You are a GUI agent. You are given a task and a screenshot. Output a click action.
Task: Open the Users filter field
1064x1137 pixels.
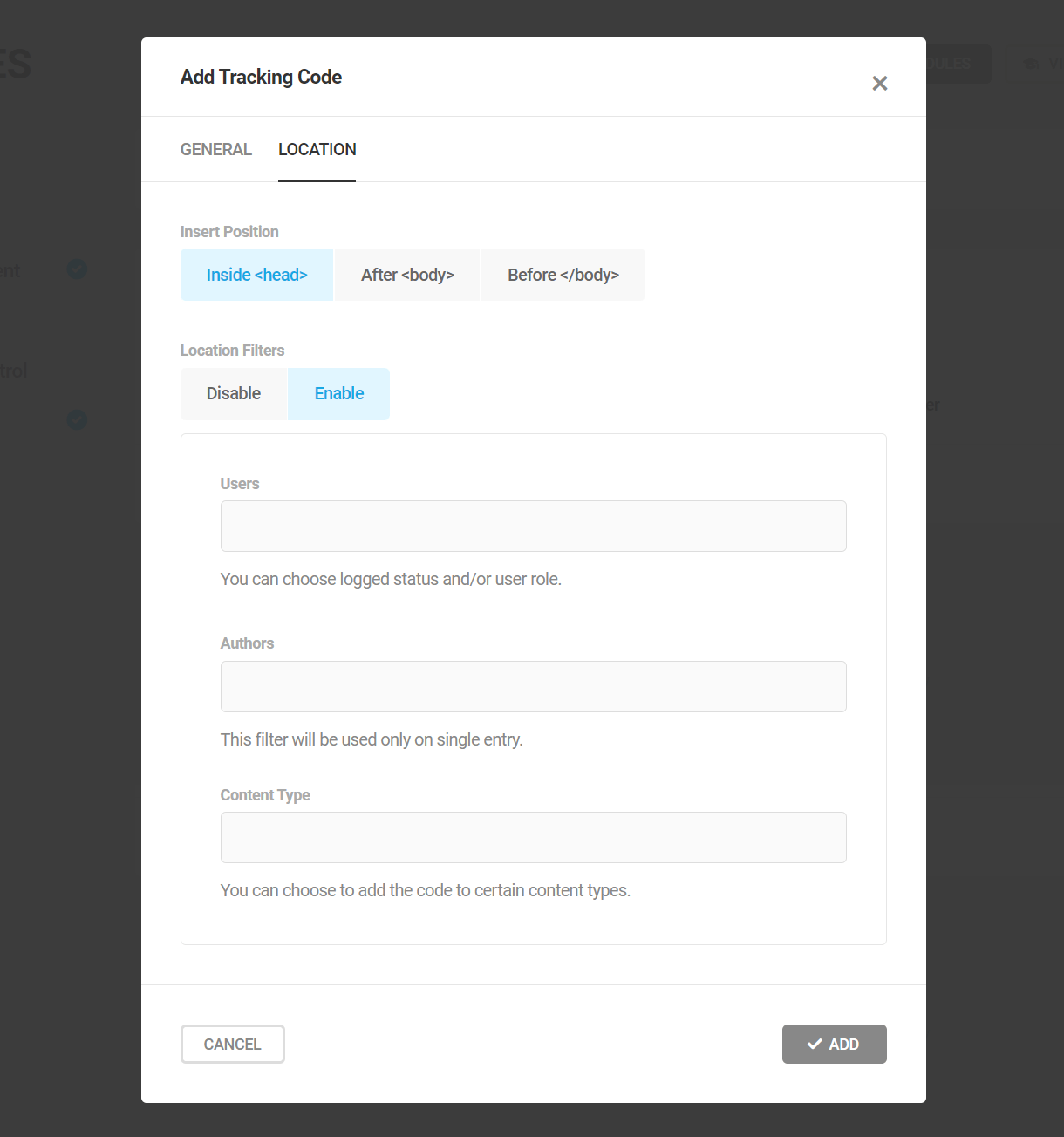pos(534,526)
